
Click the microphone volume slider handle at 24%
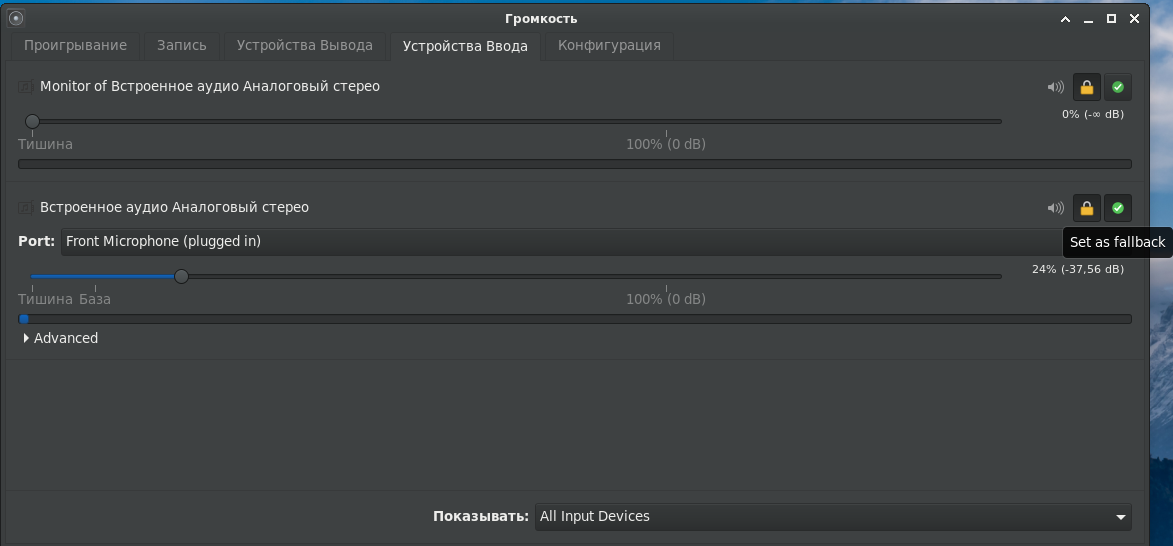tap(181, 277)
